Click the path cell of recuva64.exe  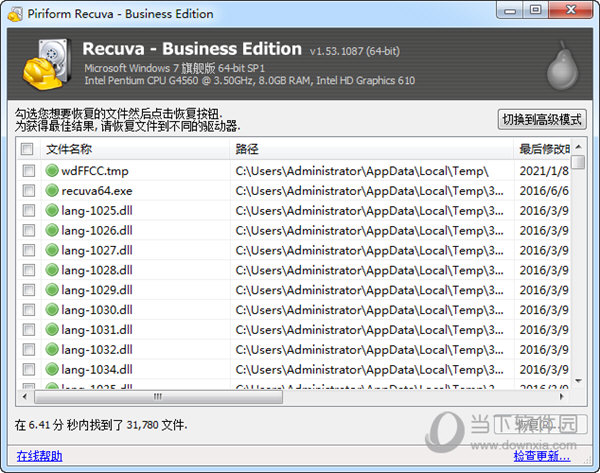click(372, 191)
